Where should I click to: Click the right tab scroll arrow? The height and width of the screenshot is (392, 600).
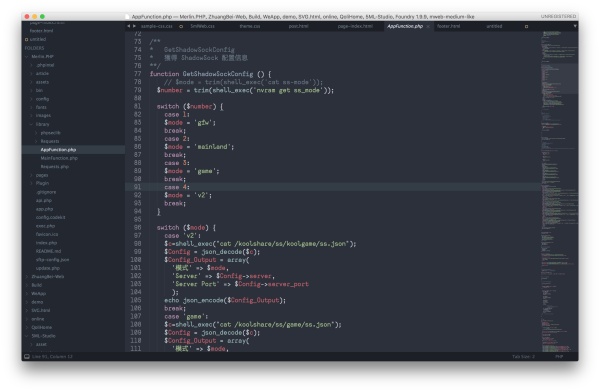[x=134, y=26]
